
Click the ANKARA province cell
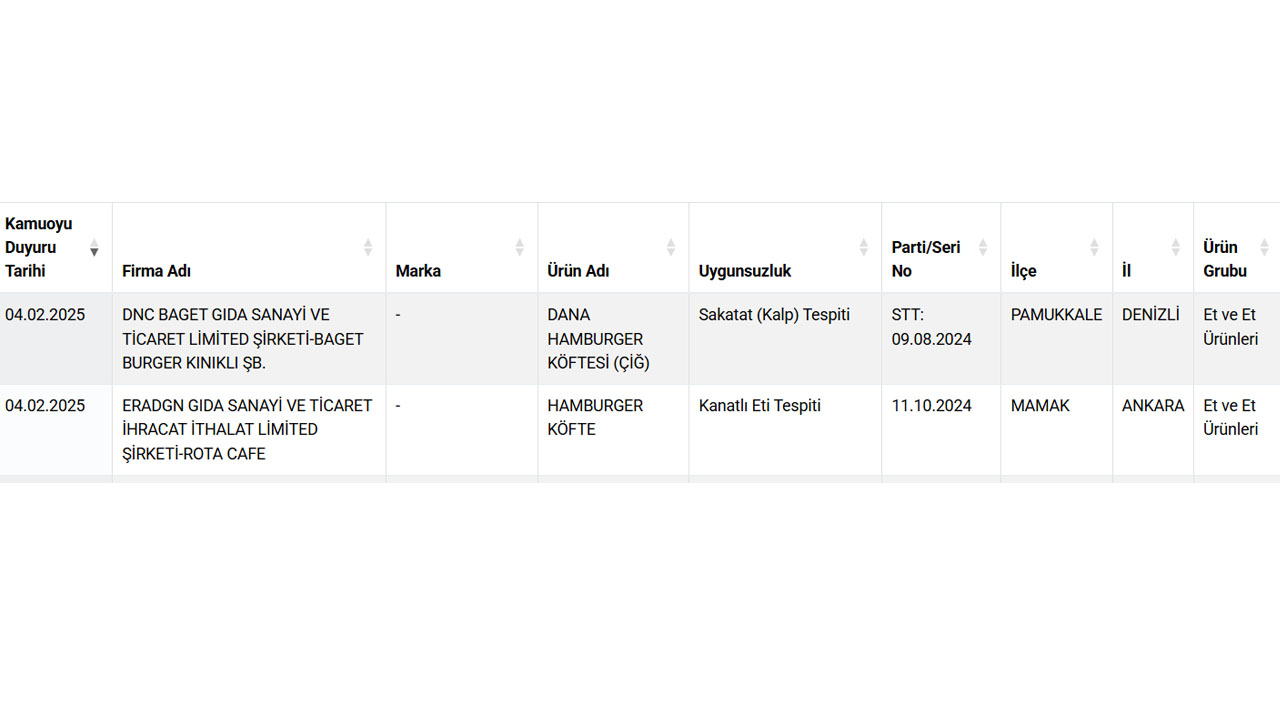click(x=1153, y=405)
